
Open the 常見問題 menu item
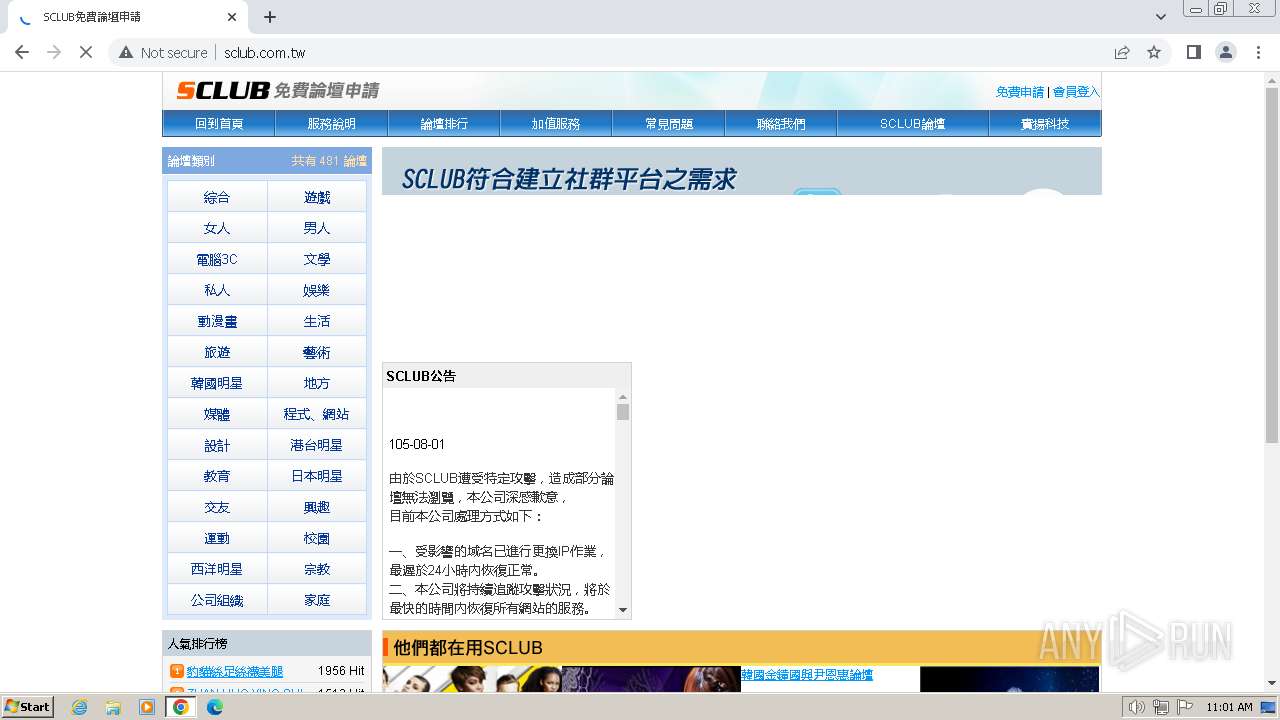(x=669, y=124)
